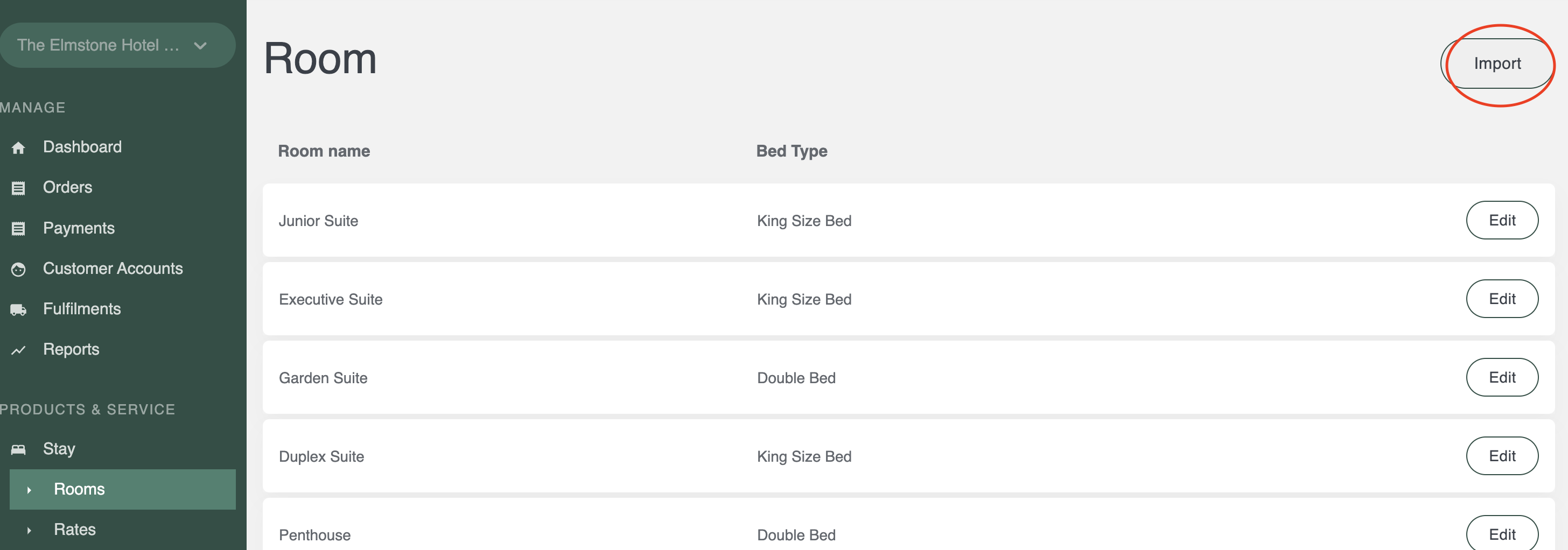1568x550 pixels.
Task: Click the Fulfilments truck icon
Action: (x=18, y=309)
